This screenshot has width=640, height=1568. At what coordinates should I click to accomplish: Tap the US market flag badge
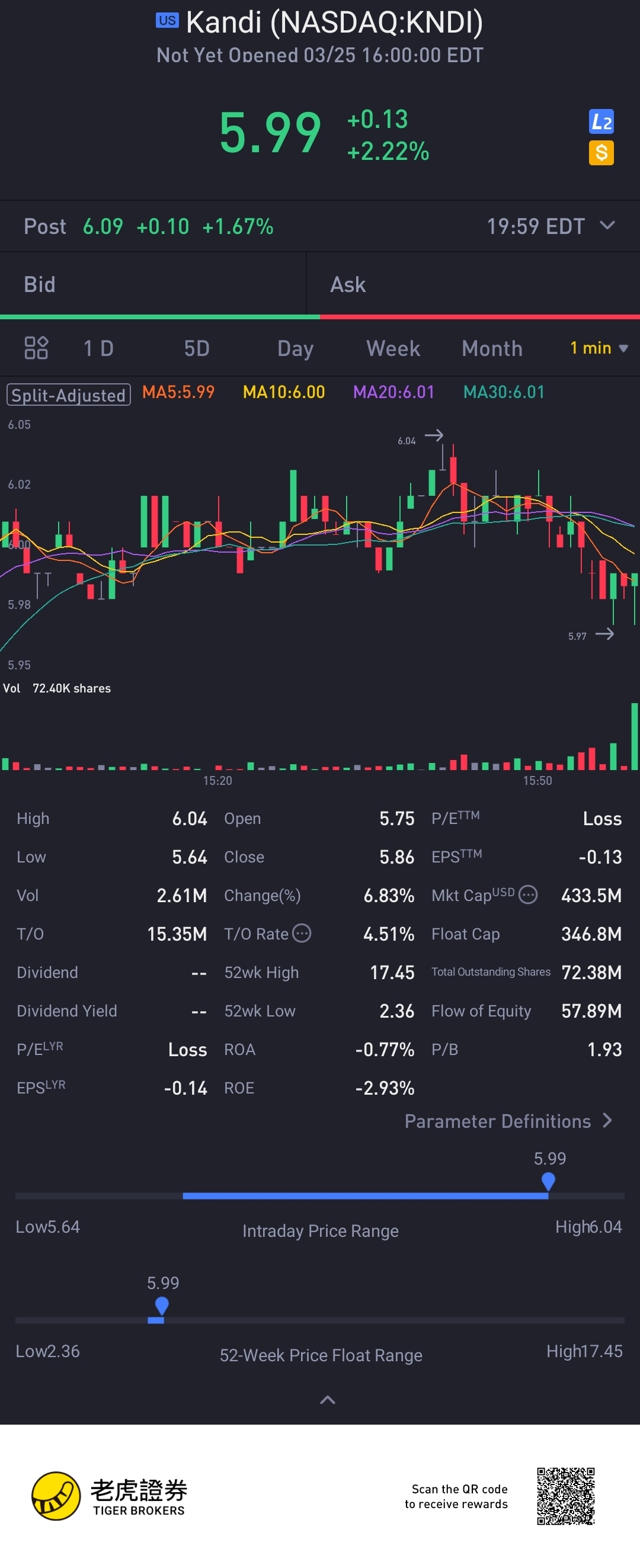coord(167,20)
